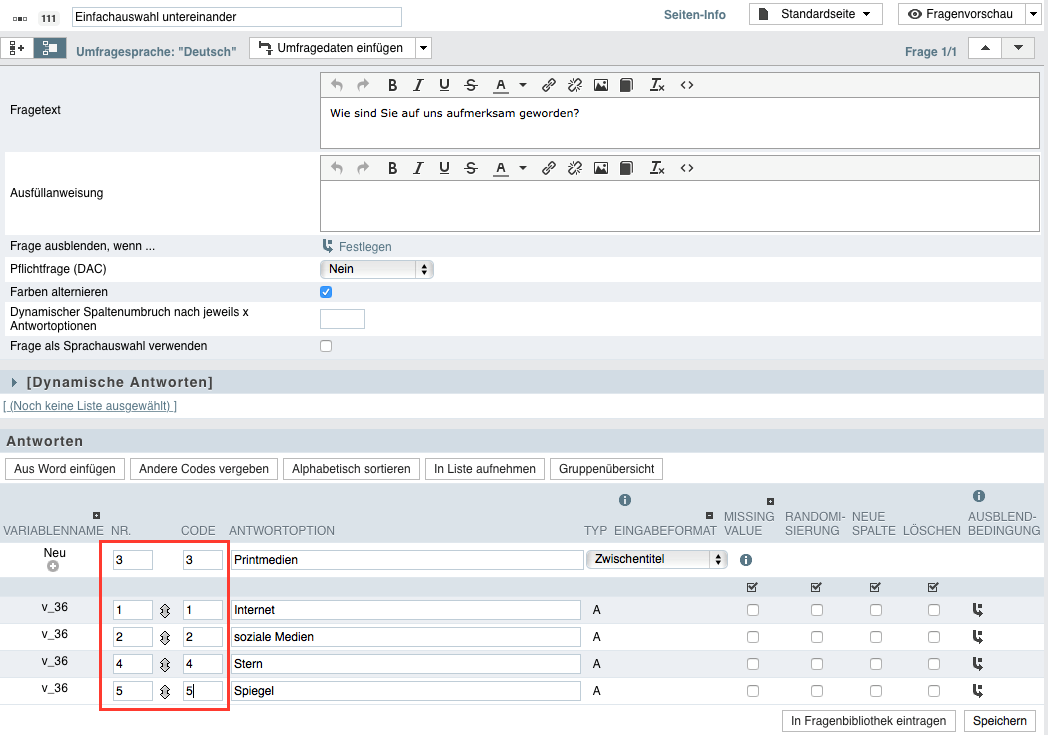The image size is (1048, 735).
Task: Open hide condition for Internet row
Action: pyautogui.click(x=978, y=609)
